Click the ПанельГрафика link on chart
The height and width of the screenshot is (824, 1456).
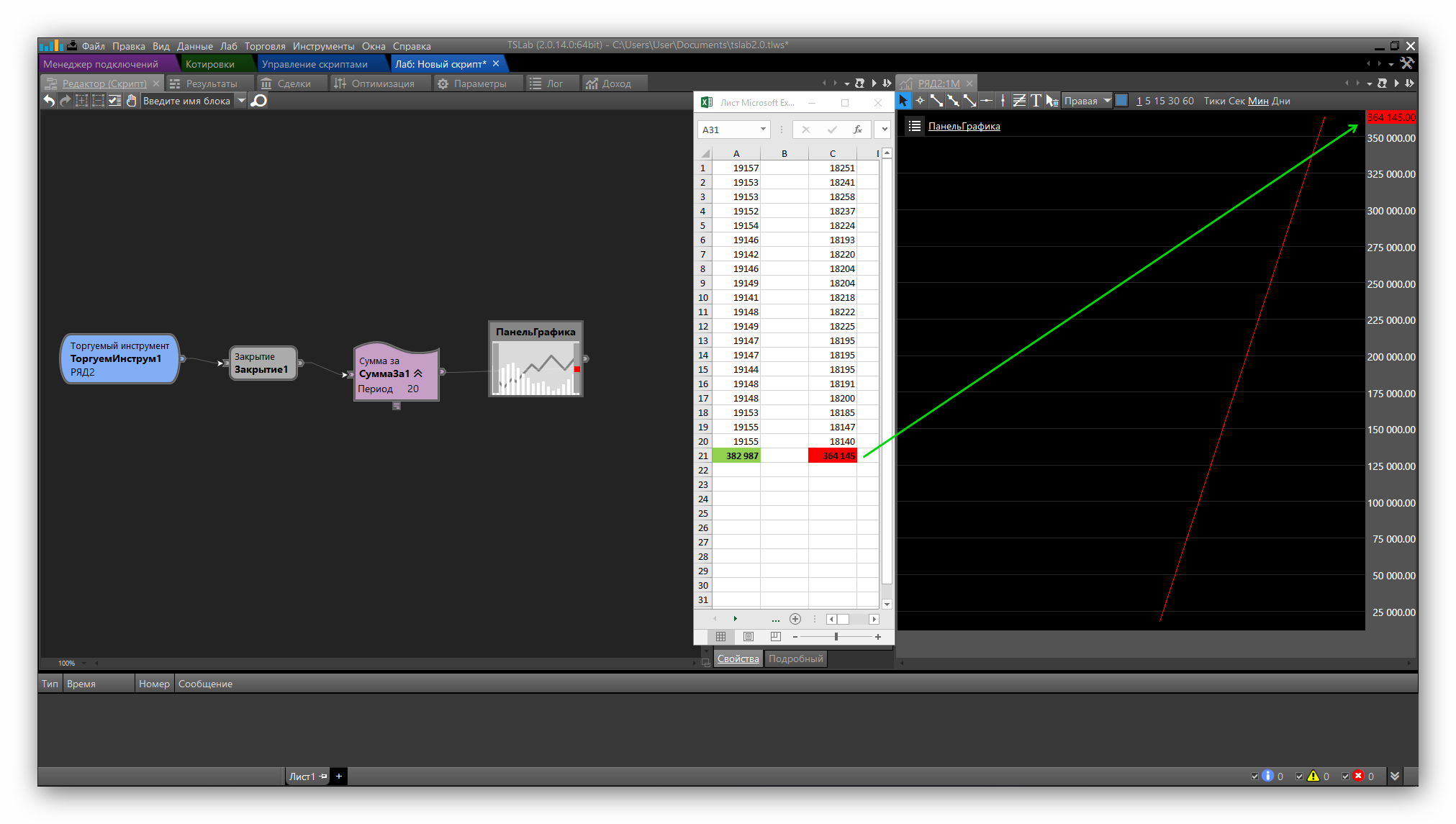point(964,126)
